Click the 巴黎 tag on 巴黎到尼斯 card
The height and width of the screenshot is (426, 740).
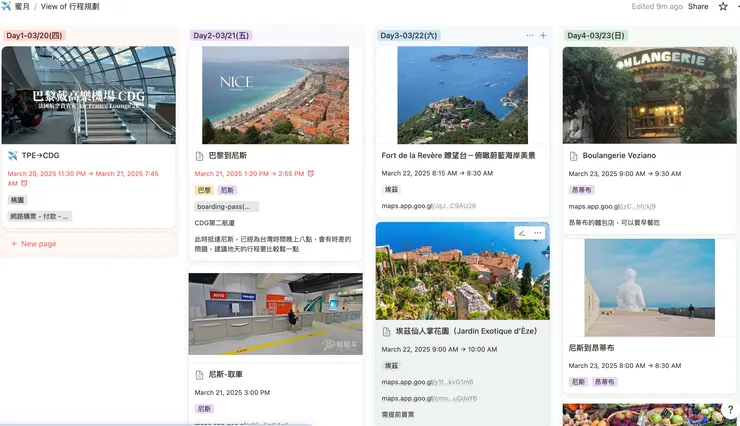tap(204, 190)
